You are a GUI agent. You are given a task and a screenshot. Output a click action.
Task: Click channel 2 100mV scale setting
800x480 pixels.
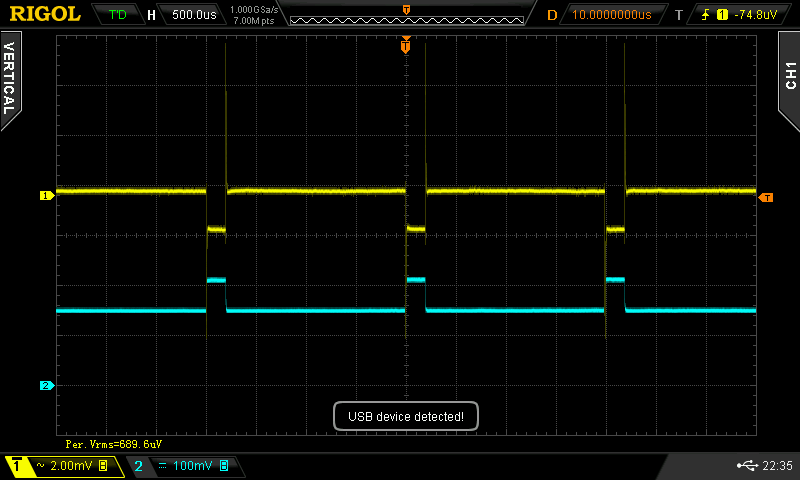point(192,465)
